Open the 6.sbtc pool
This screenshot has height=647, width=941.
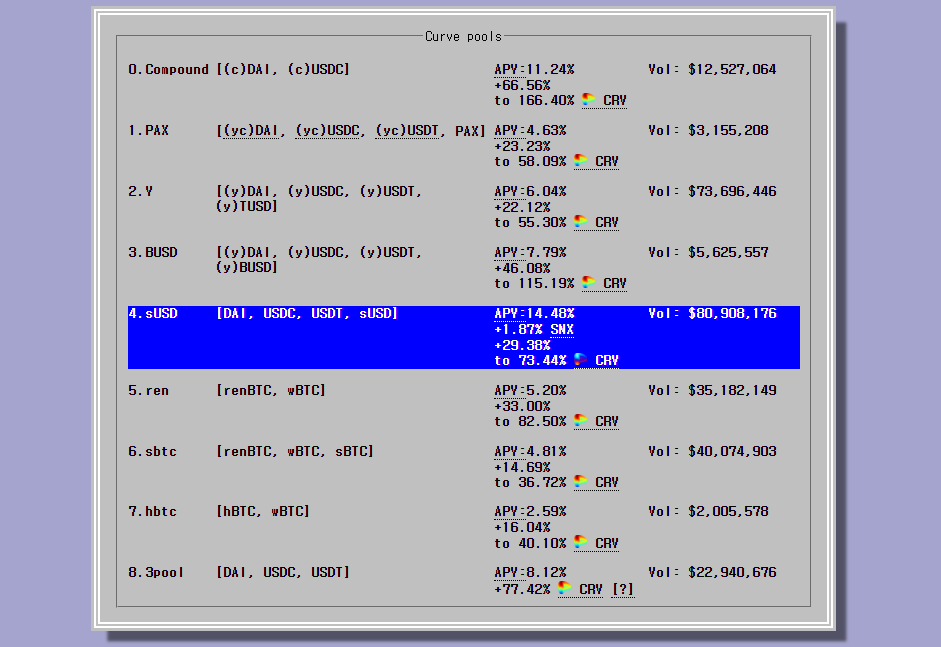click(463, 466)
